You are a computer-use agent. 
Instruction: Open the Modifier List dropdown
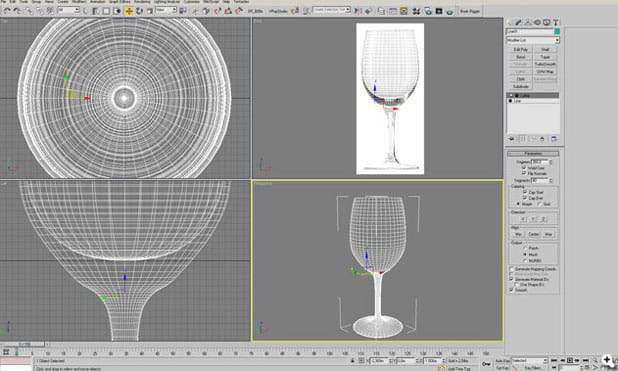coord(533,40)
